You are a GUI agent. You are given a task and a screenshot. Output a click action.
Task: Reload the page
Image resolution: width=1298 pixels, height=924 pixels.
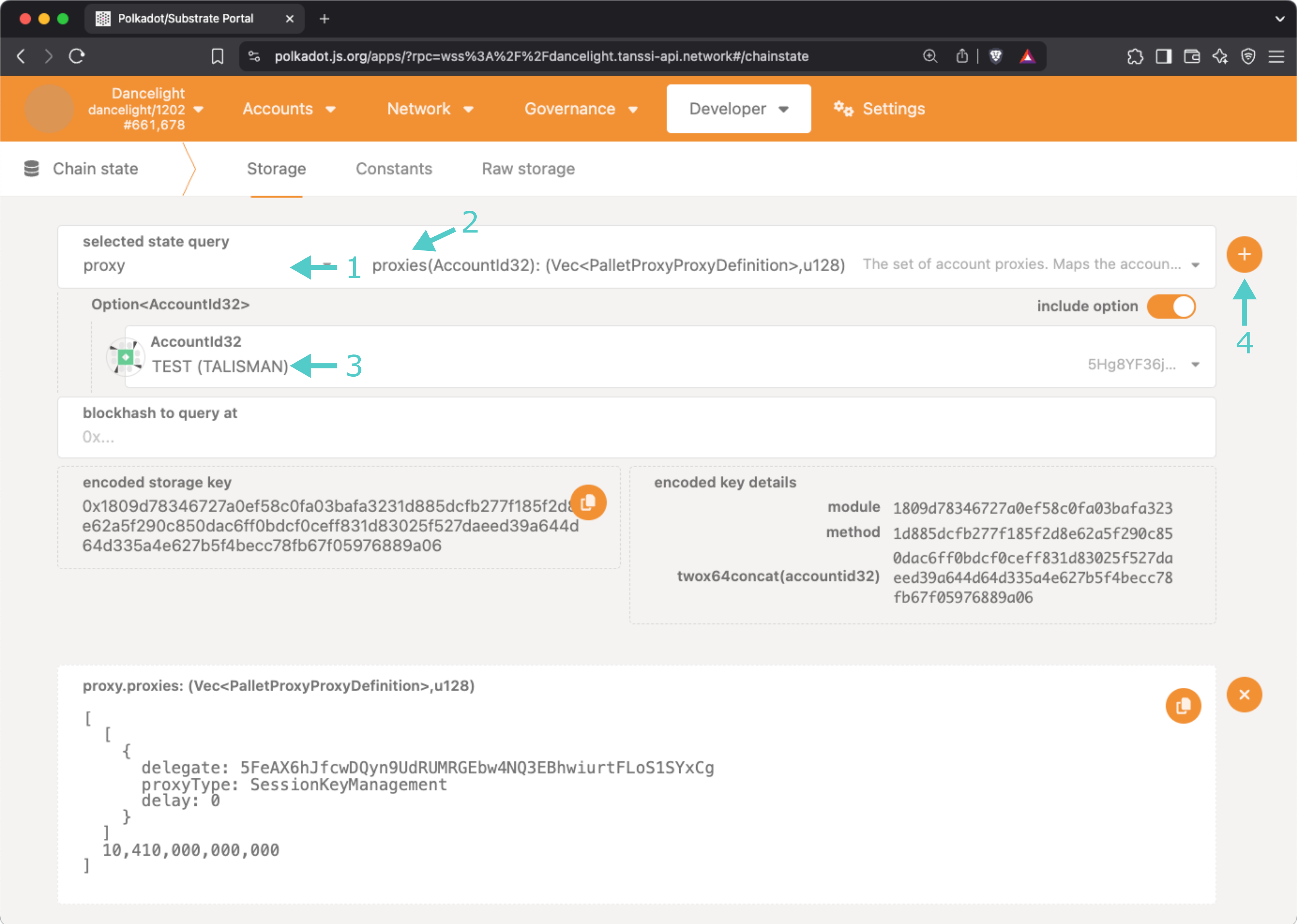pos(77,56)
